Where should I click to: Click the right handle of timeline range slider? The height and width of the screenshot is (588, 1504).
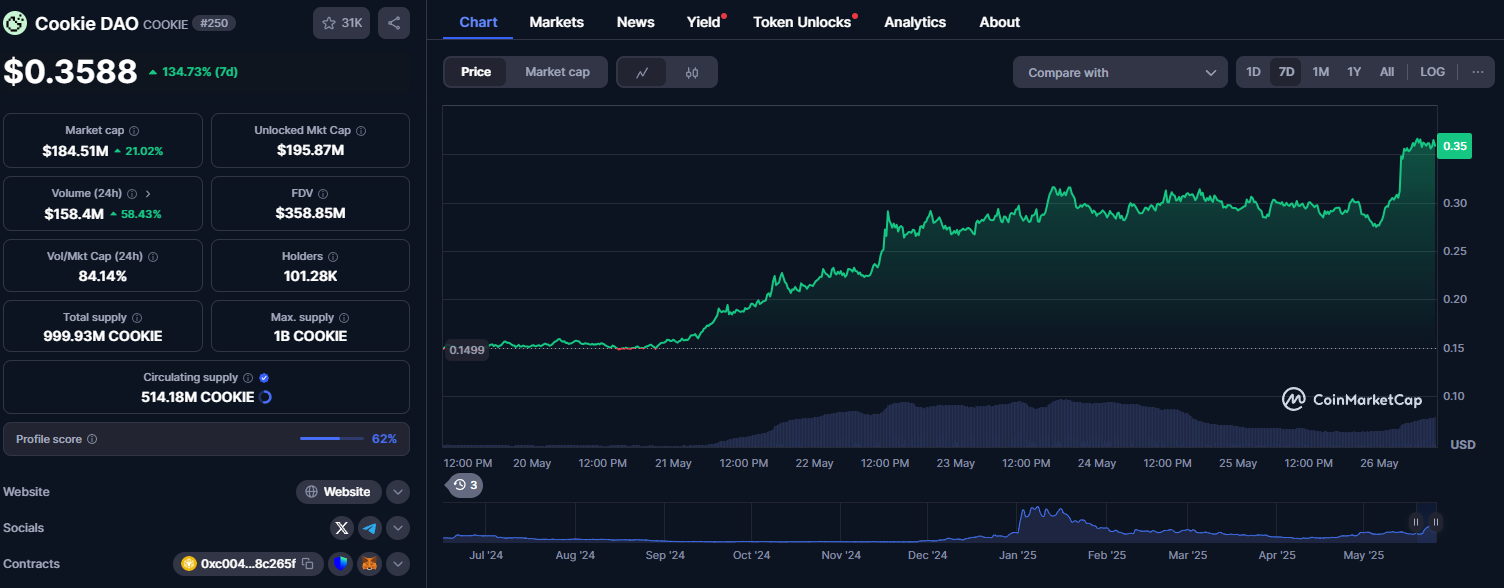pos(1436,521)
